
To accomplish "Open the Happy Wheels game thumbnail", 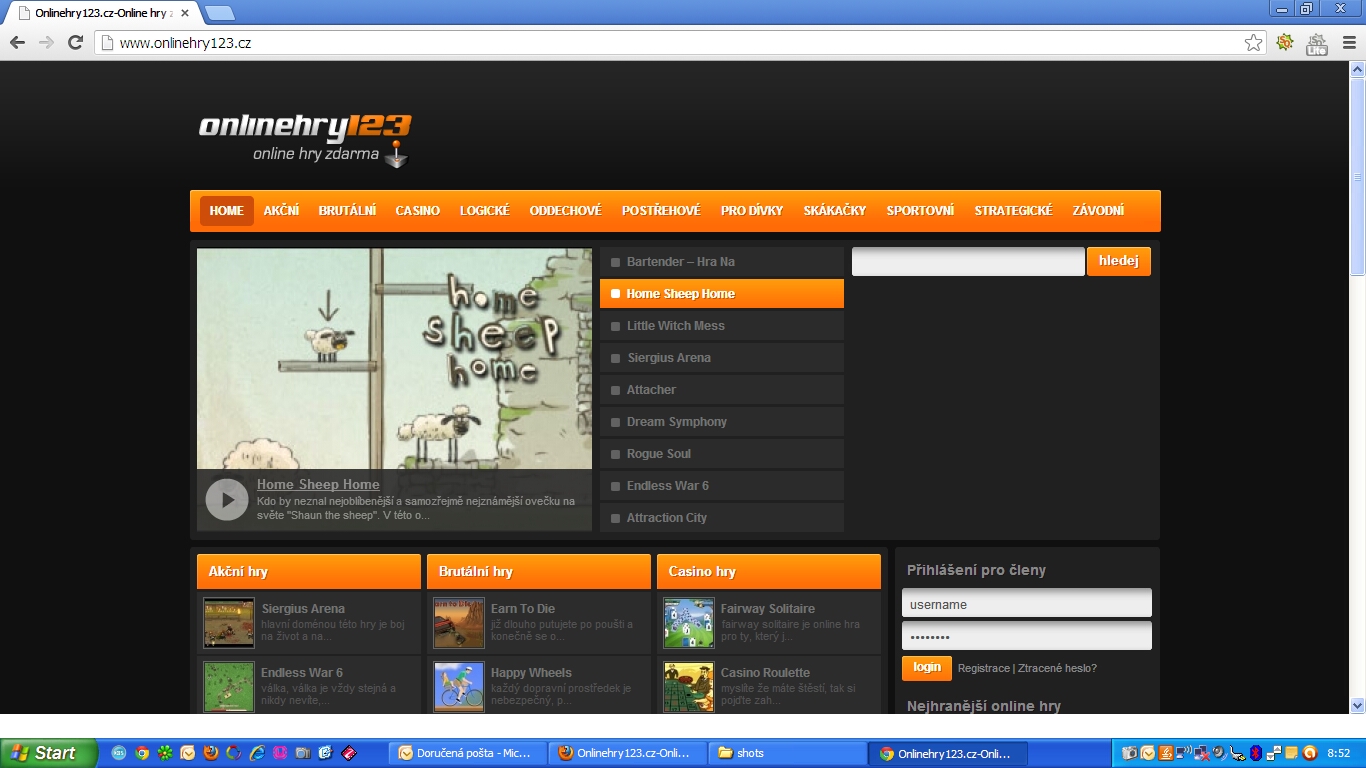I will (459, 687).
